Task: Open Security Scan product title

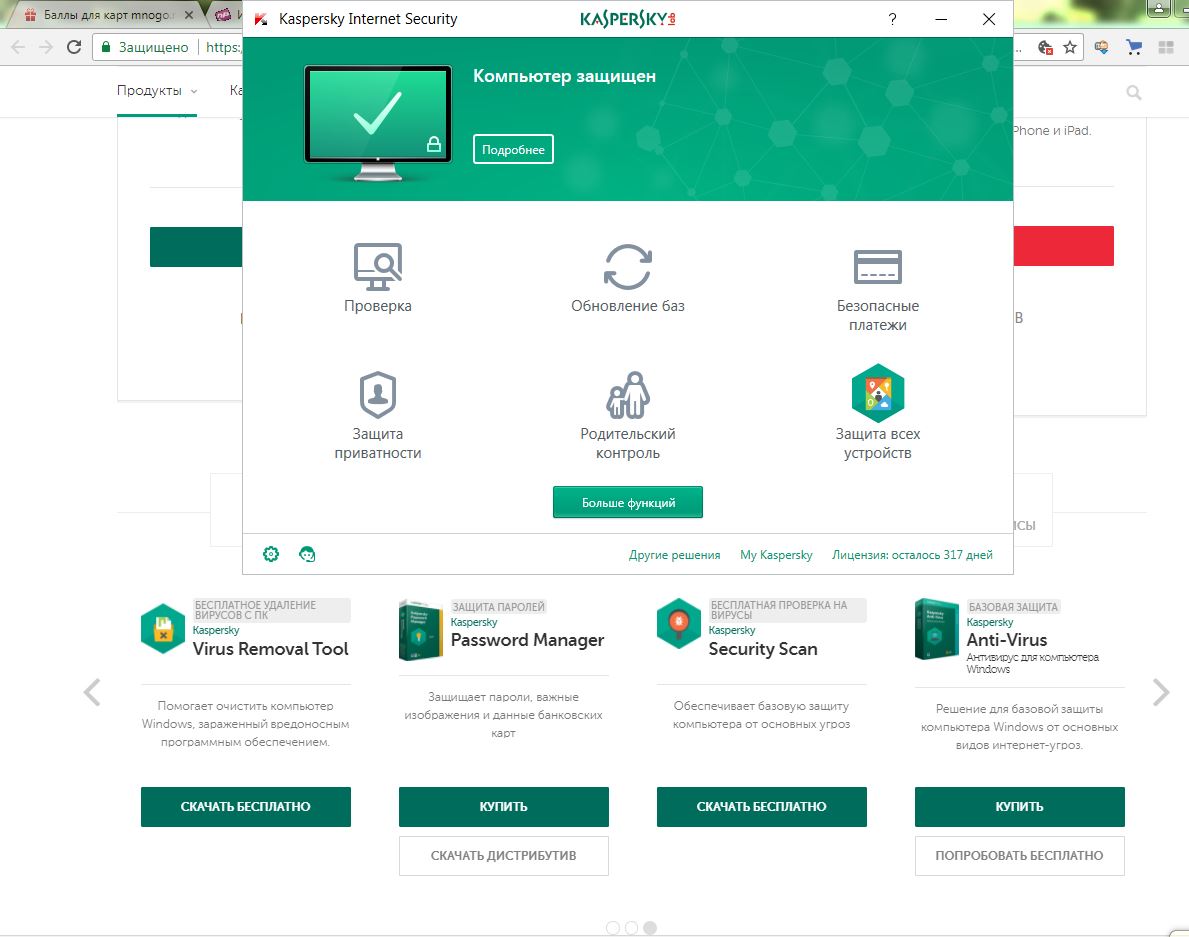Action: pyautogui.click(x=763, y=649)
